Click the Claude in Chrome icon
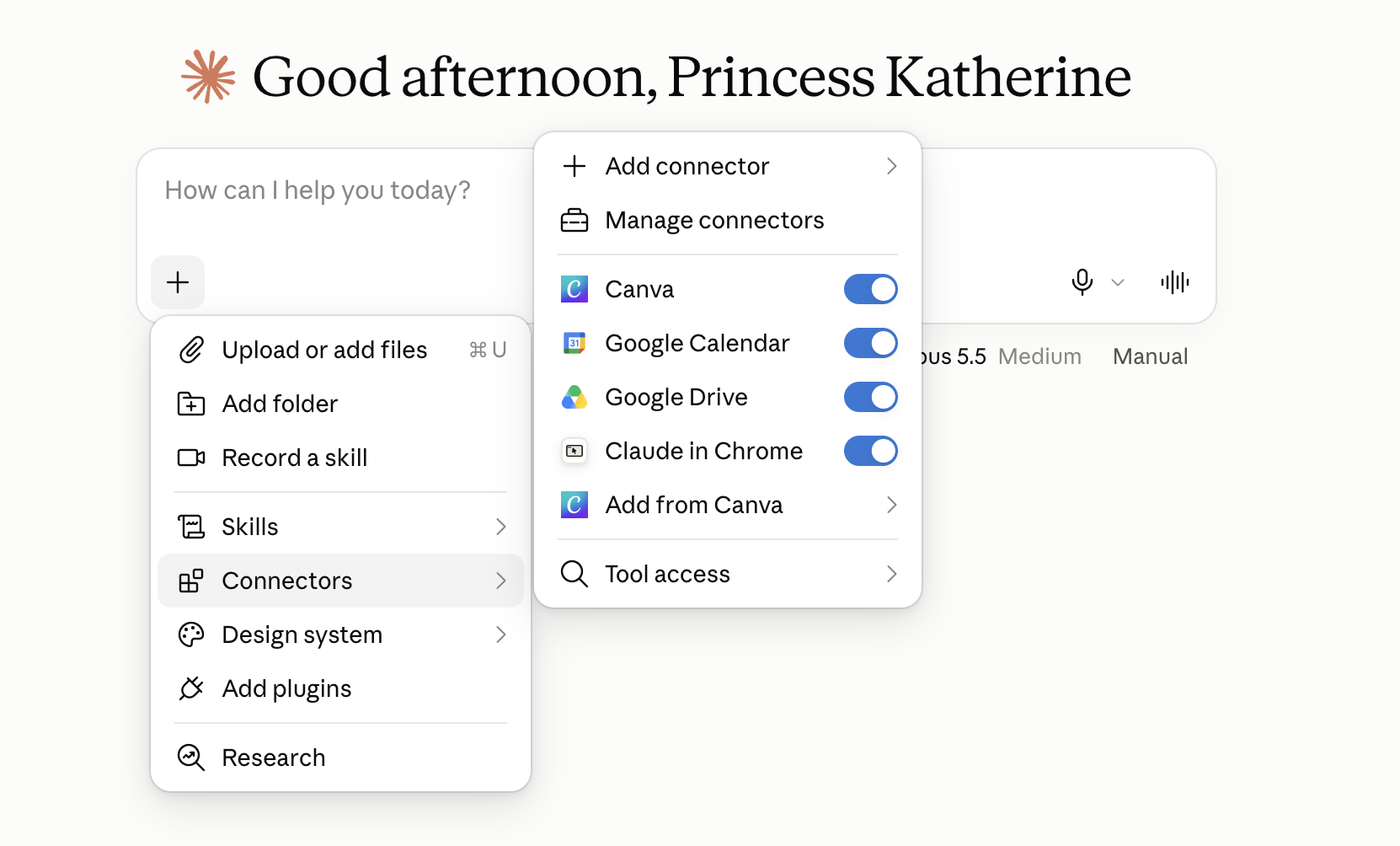This screenshot has width=1400, height=846. (x=574, y=451)
